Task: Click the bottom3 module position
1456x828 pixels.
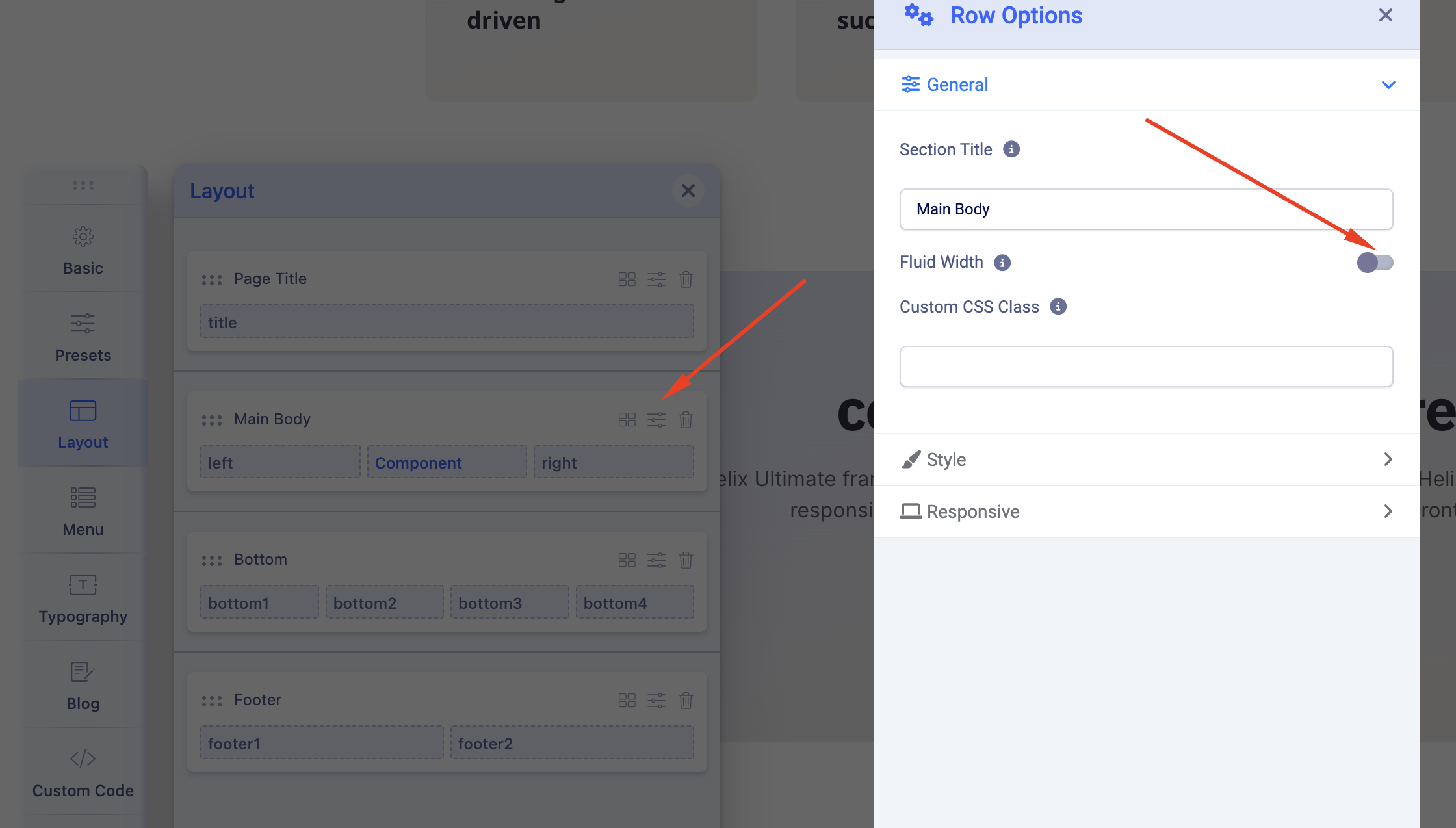Action: pos(509,603)
